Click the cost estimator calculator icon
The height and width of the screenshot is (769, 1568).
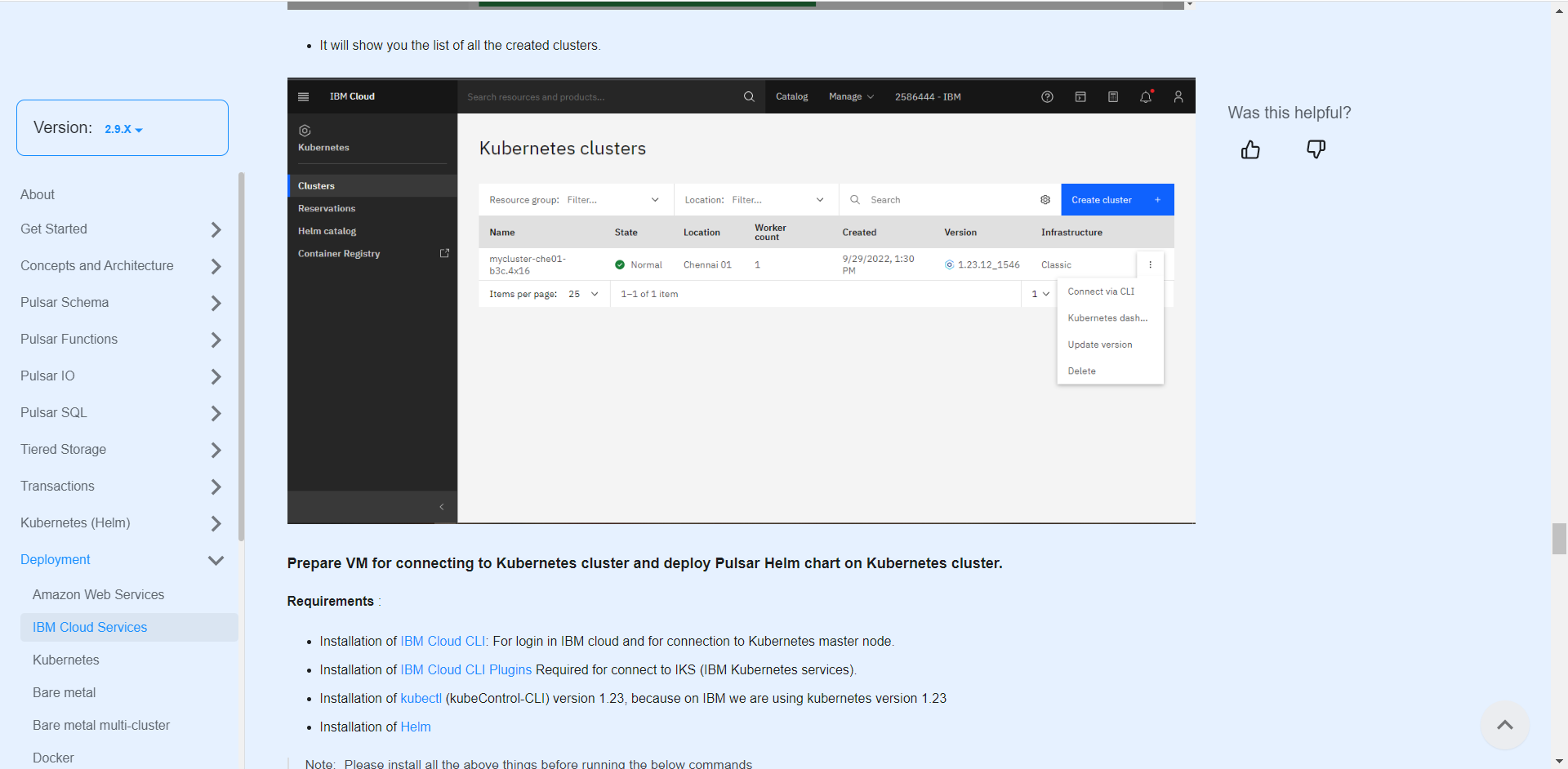[1113, 96]
